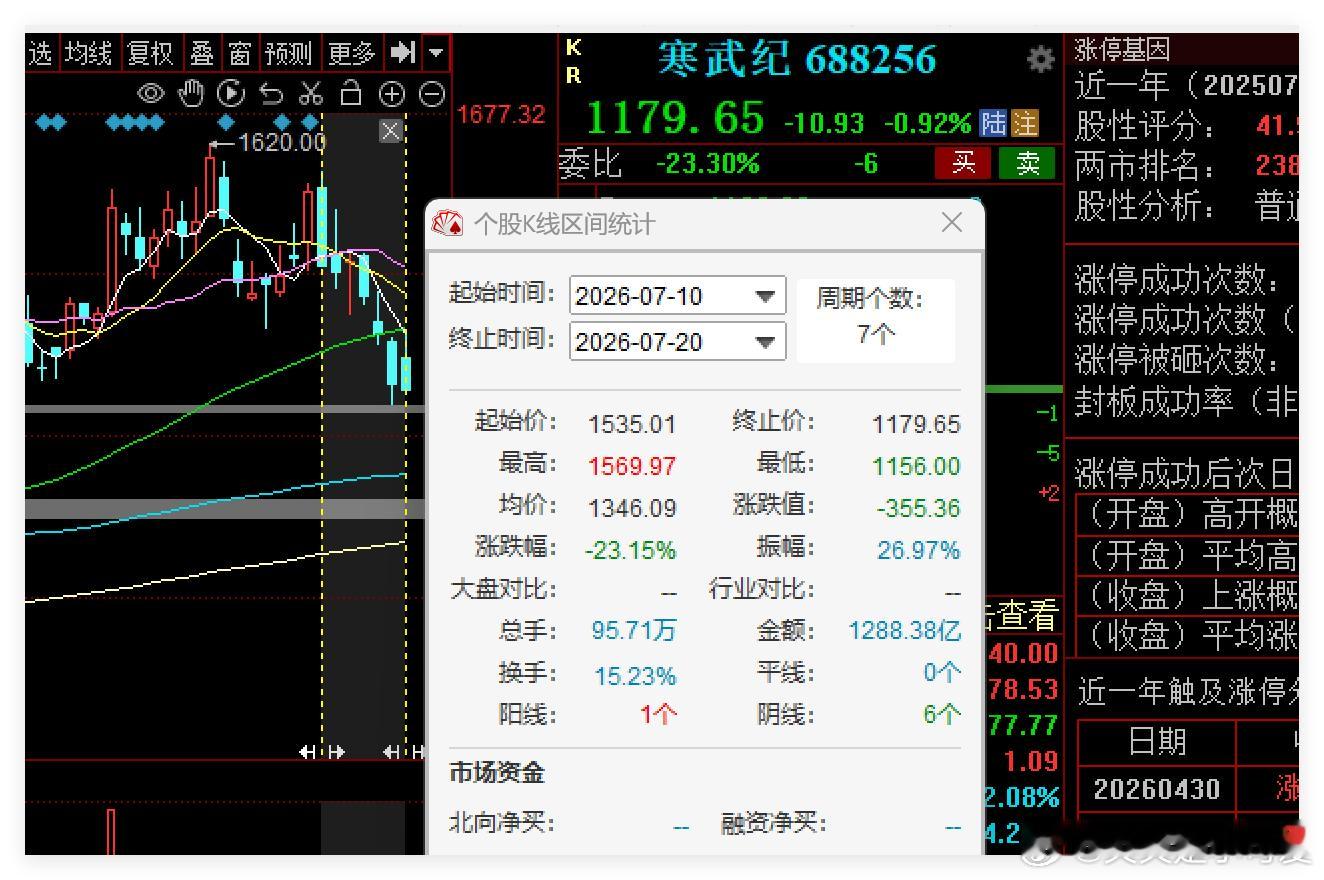
Task: Click the 1620.00 high price label
Action: tap(282, 143)
